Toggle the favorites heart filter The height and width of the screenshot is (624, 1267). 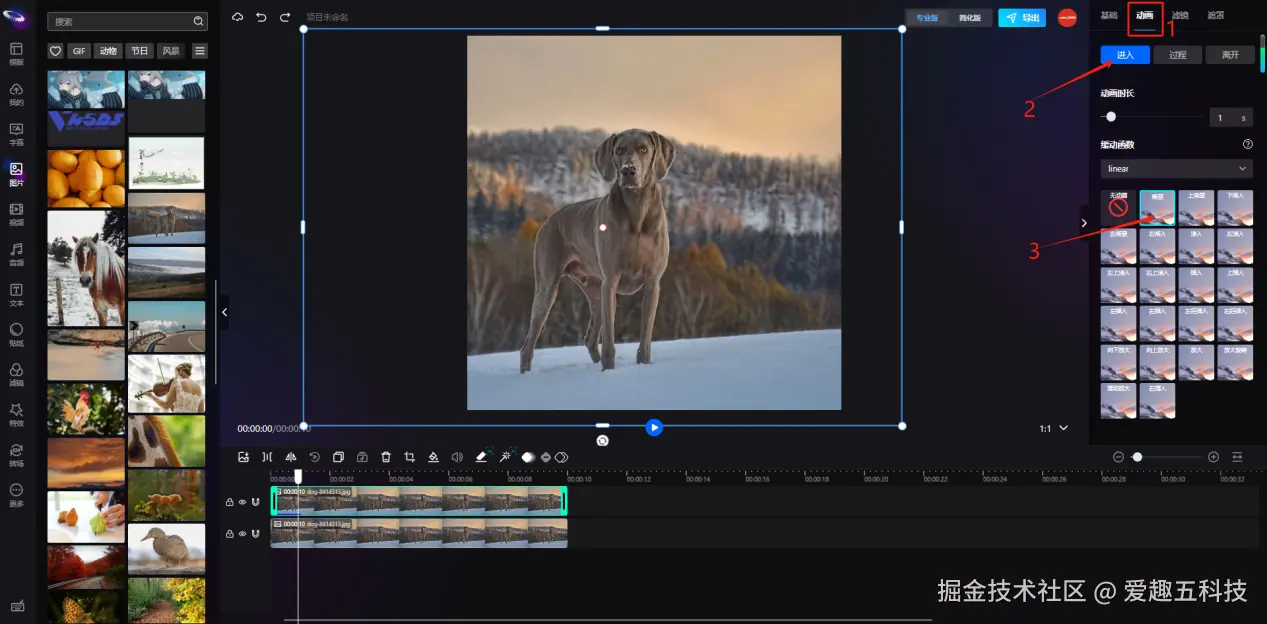tap(55, 51)
